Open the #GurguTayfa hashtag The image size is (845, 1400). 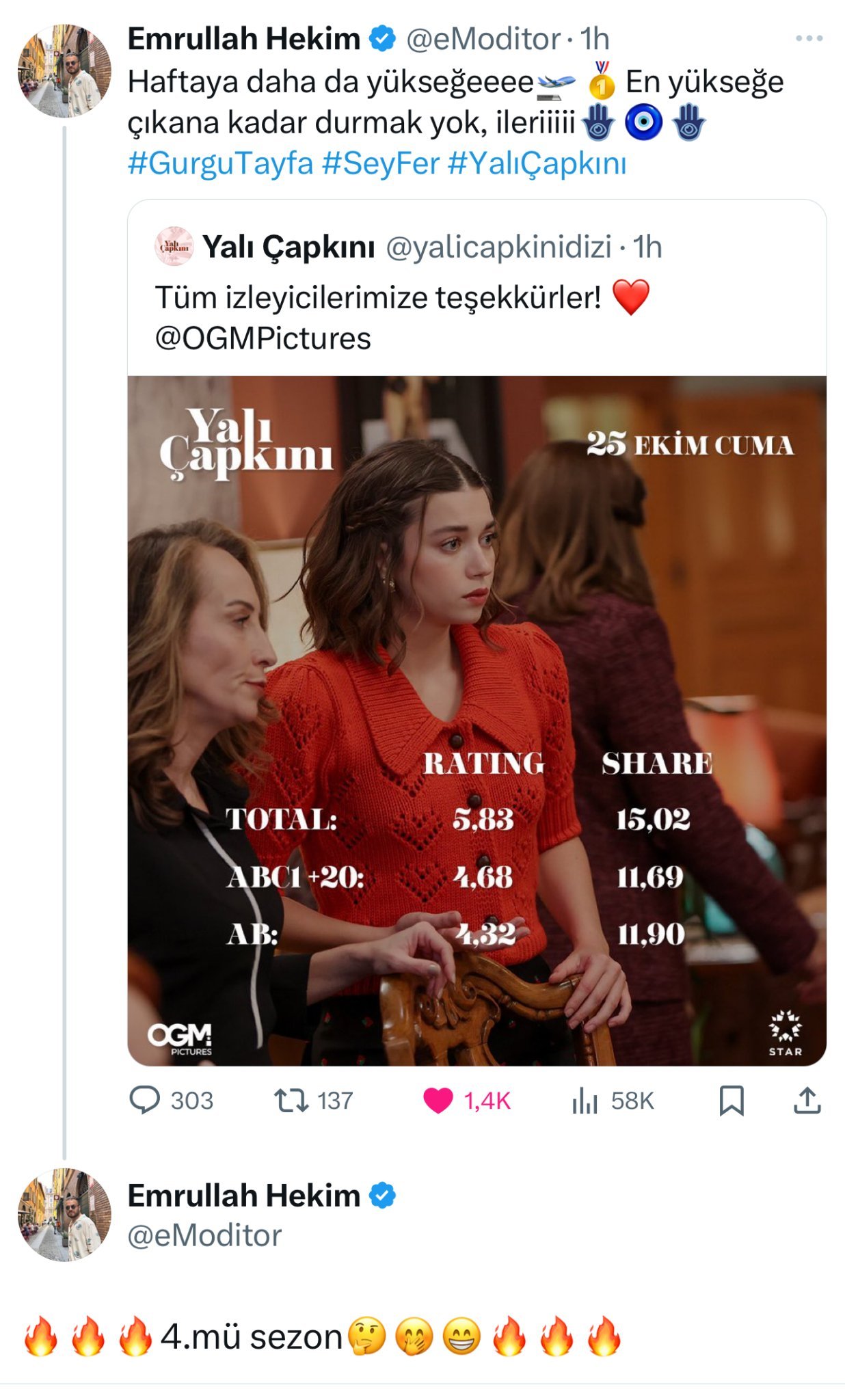[x=220, y=164]
